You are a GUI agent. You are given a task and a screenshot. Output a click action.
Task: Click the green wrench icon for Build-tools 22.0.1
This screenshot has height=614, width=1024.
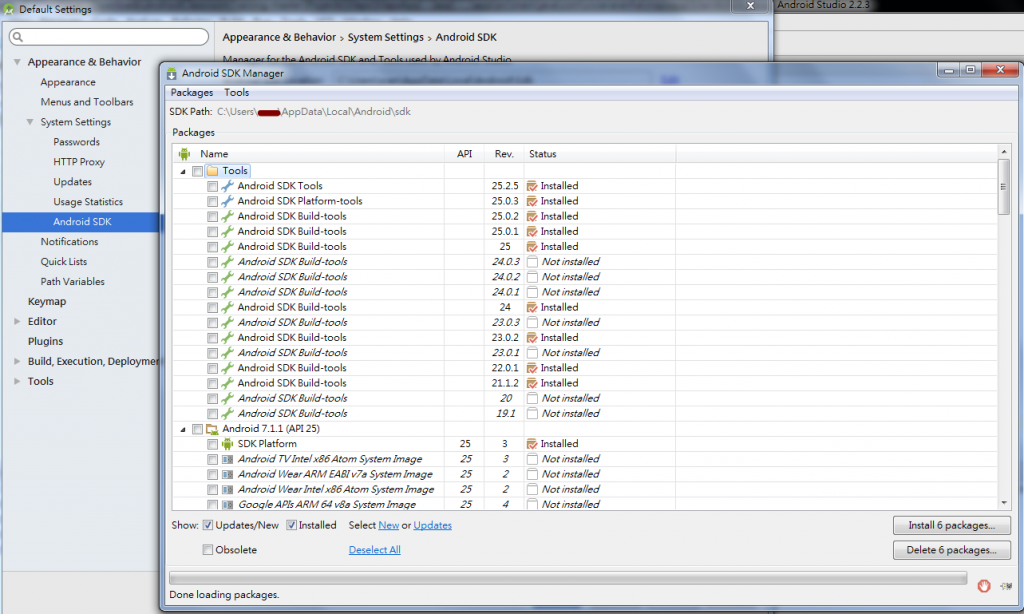(227, 368)
